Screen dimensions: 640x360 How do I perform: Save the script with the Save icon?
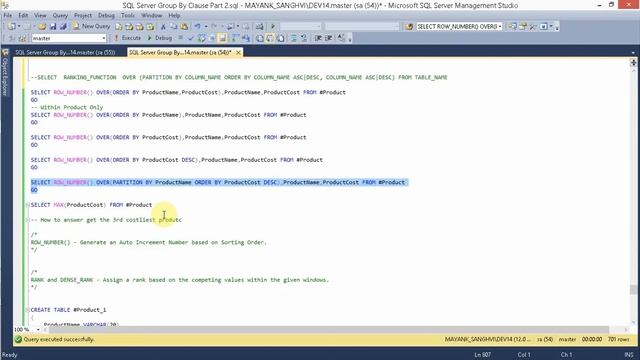pos(53,27)
